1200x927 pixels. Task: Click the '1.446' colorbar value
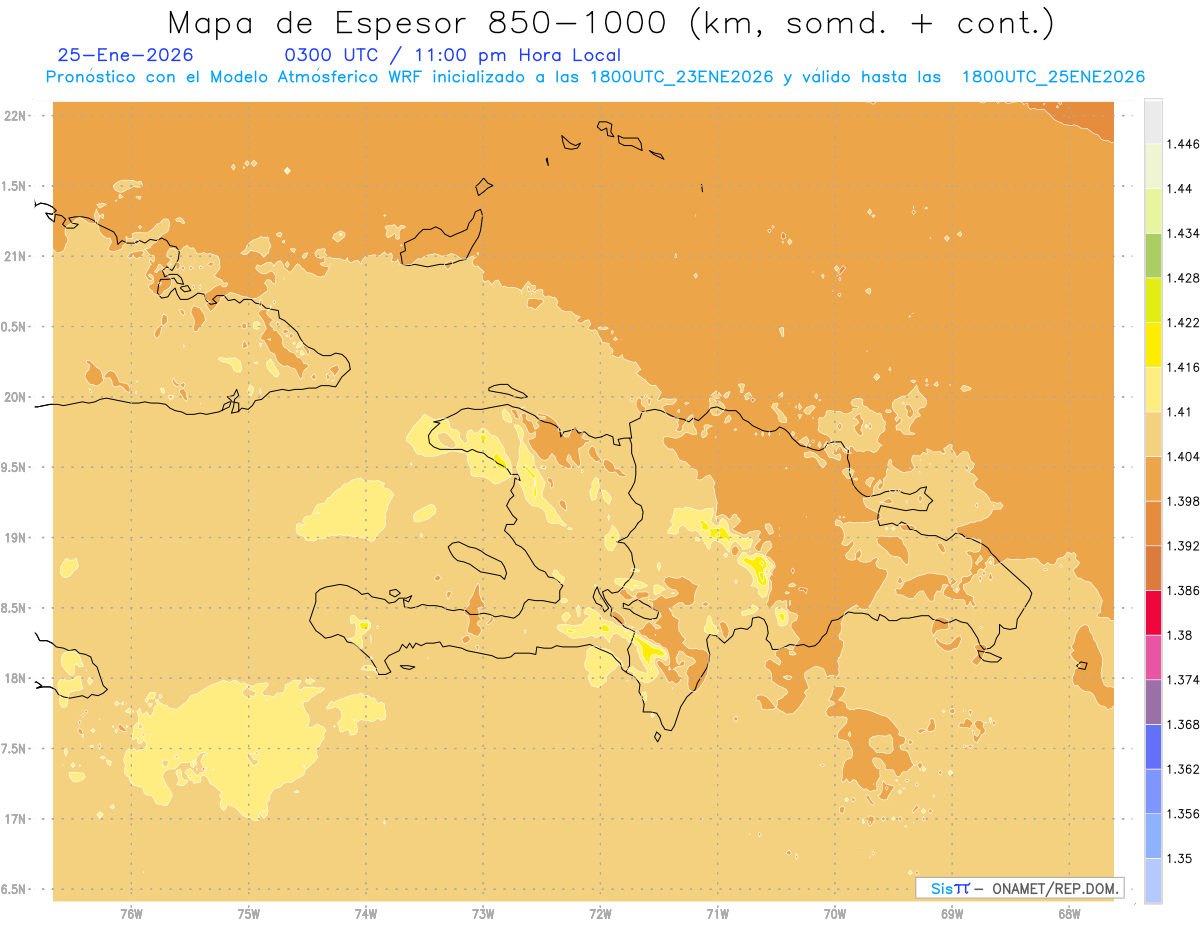click(x=1184, y=144)
